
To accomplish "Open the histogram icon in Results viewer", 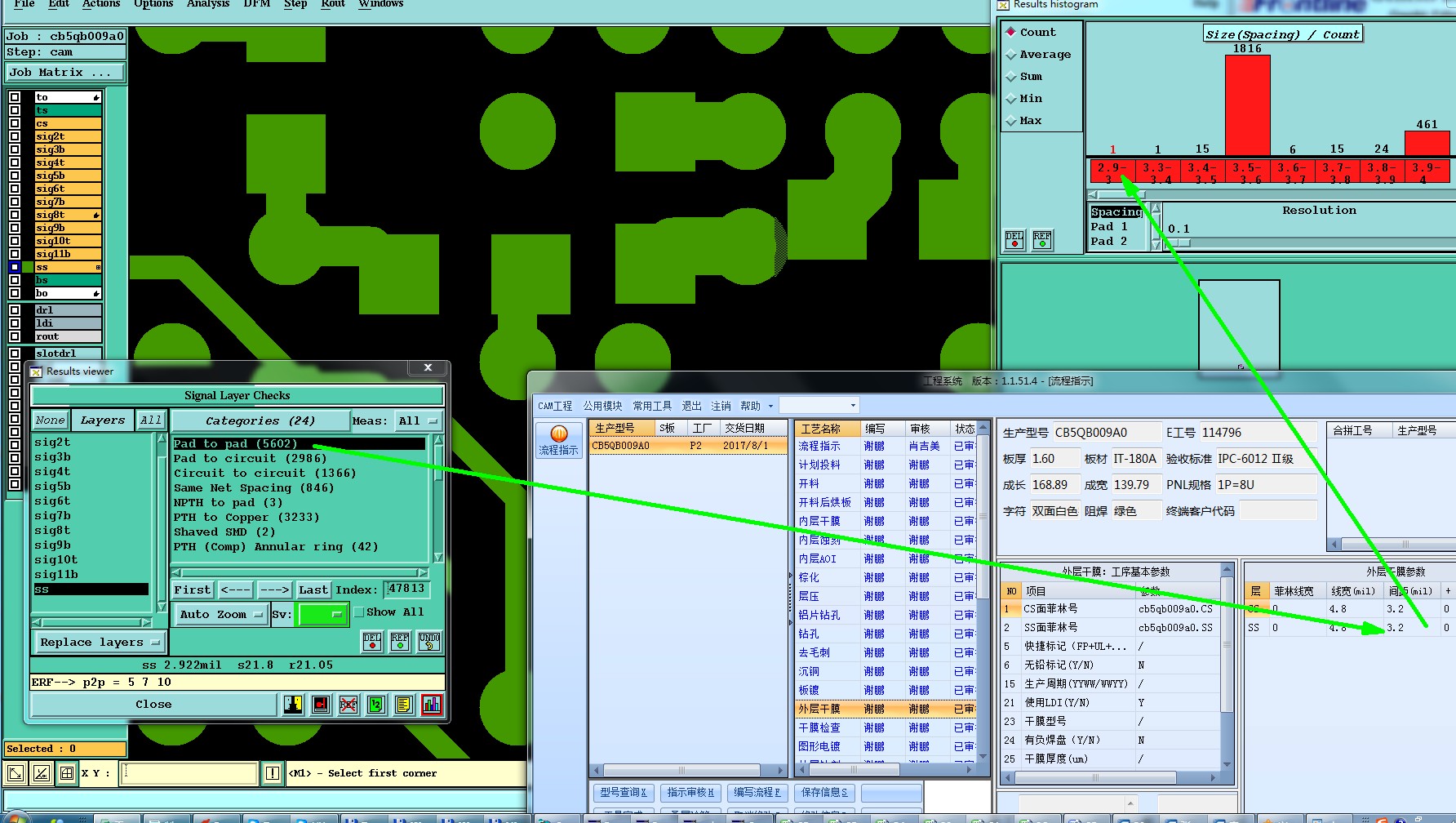I will pyautogui.click(x=432, y=704).
